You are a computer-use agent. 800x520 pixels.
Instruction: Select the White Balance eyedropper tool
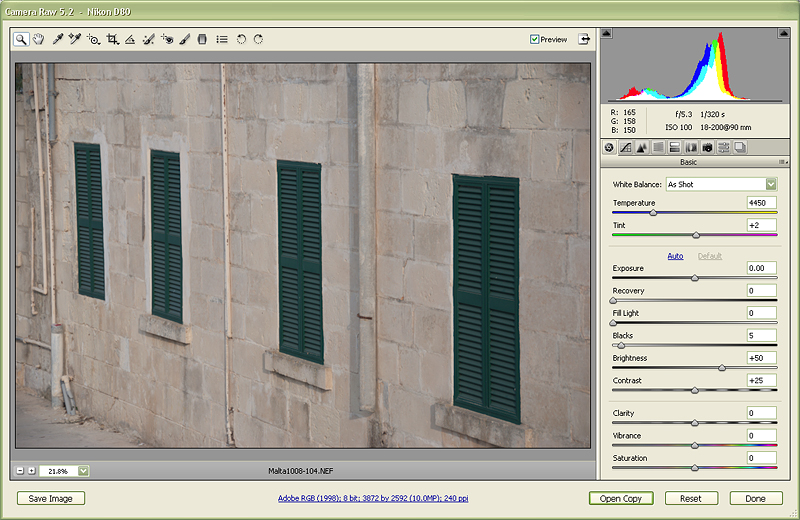point(58,40)
